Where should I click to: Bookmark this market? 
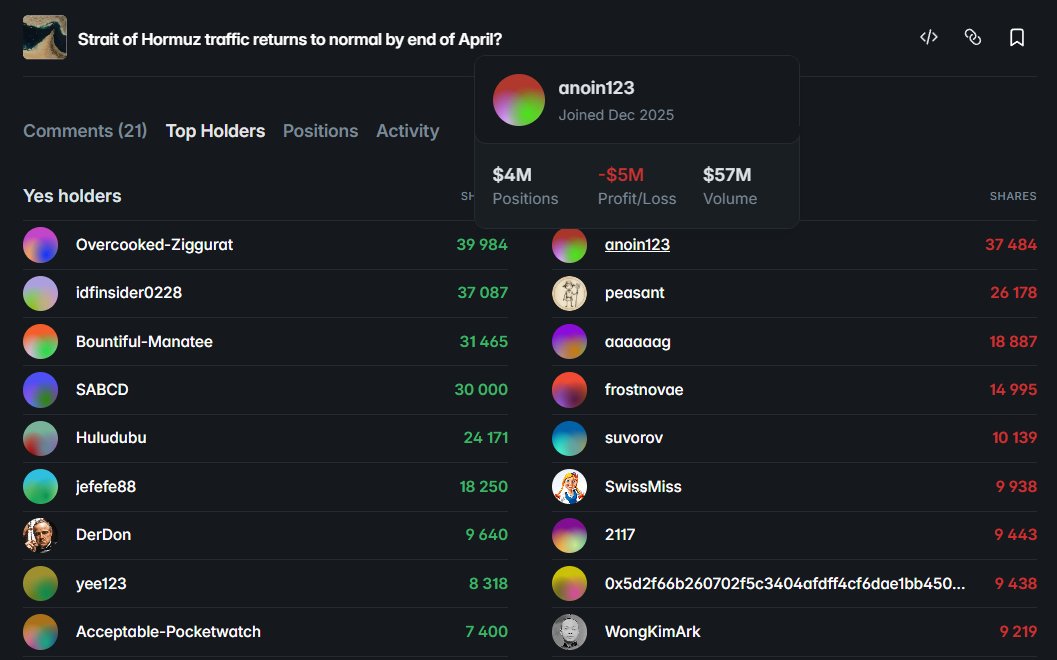1017,36
